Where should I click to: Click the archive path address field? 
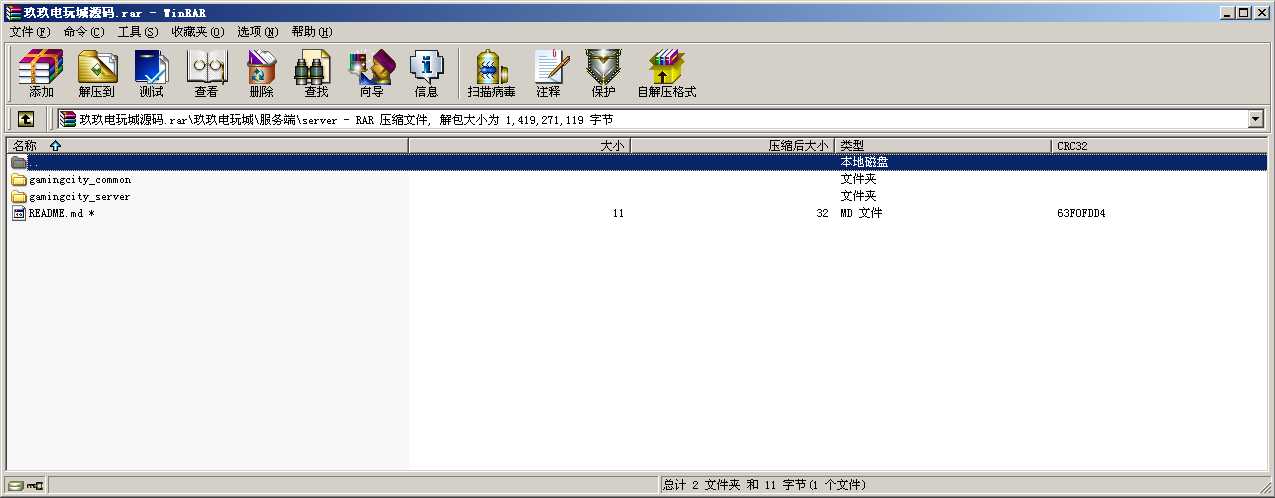click(651, 119)
